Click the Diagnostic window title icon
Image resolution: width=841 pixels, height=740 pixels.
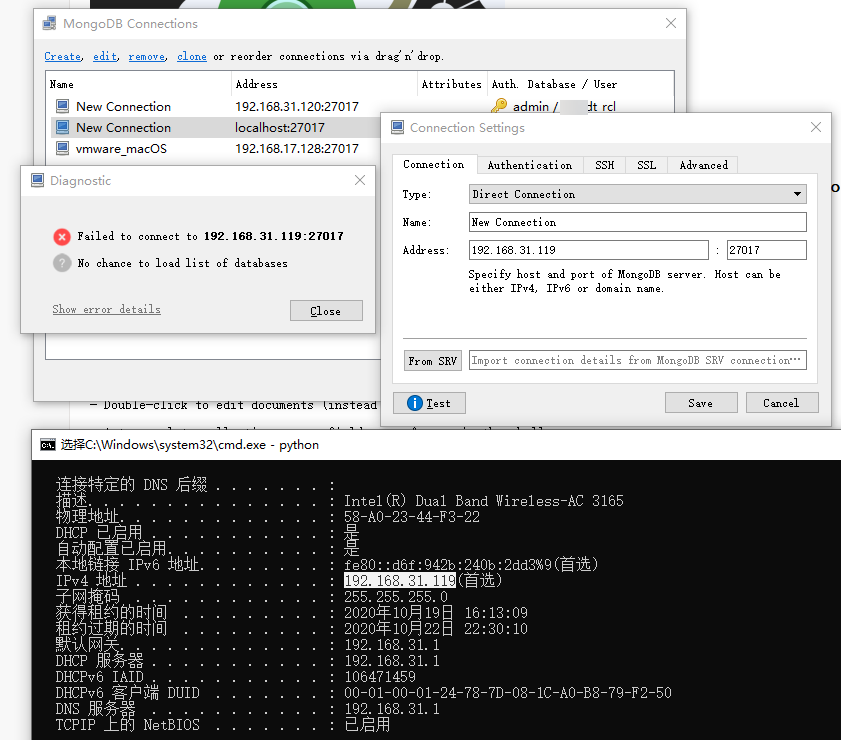click(x=38, y=181)
